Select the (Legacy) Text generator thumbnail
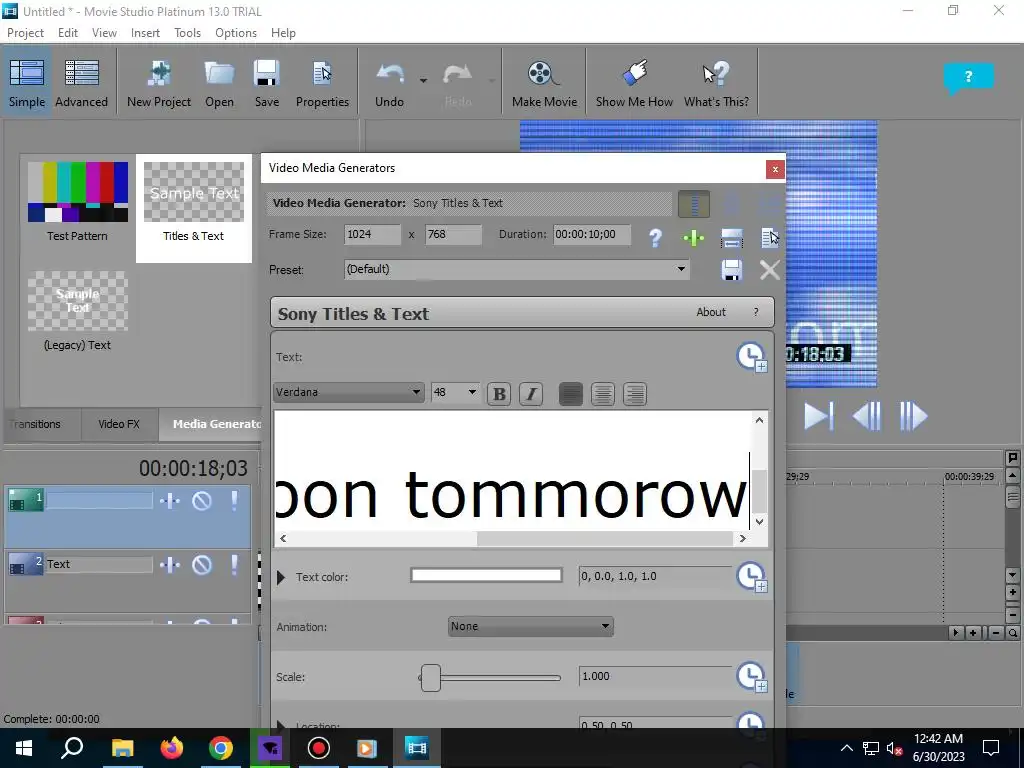The image size is (1024, 768). (78, 300)
